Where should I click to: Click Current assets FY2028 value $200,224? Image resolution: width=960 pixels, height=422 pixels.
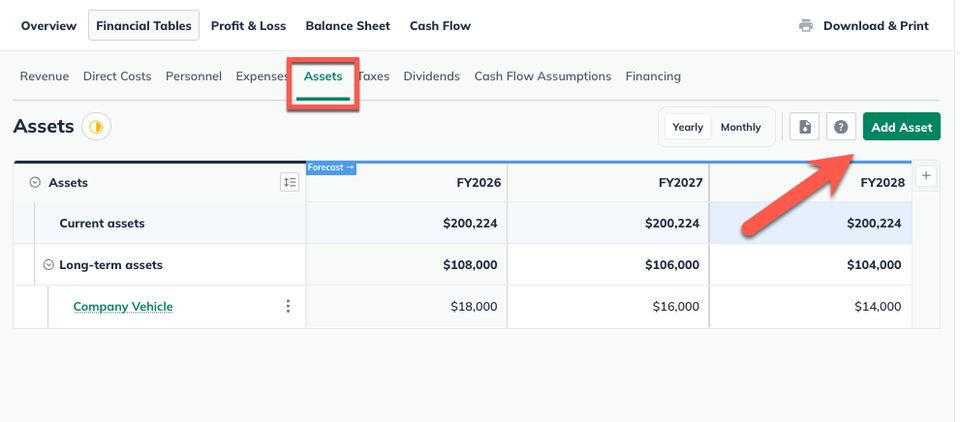click(x=874, y=224)
